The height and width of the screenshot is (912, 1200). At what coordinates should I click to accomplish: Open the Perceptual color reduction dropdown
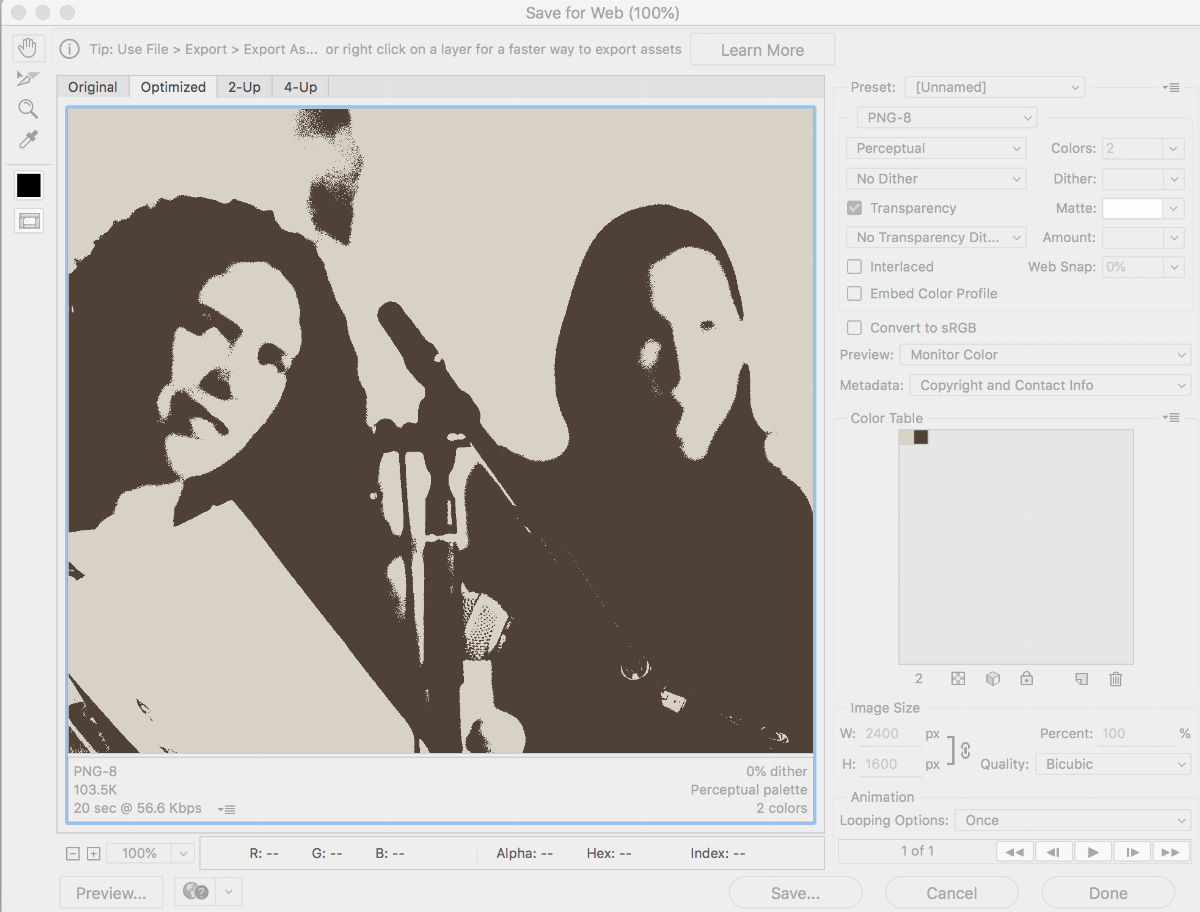coord(936,148)
